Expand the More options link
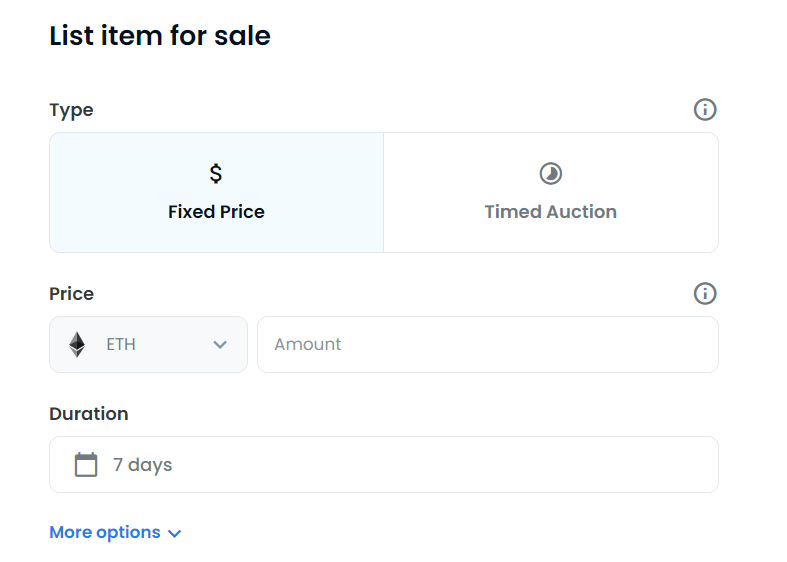The width and height of the screenshot is (787, 562). [105, 533]
